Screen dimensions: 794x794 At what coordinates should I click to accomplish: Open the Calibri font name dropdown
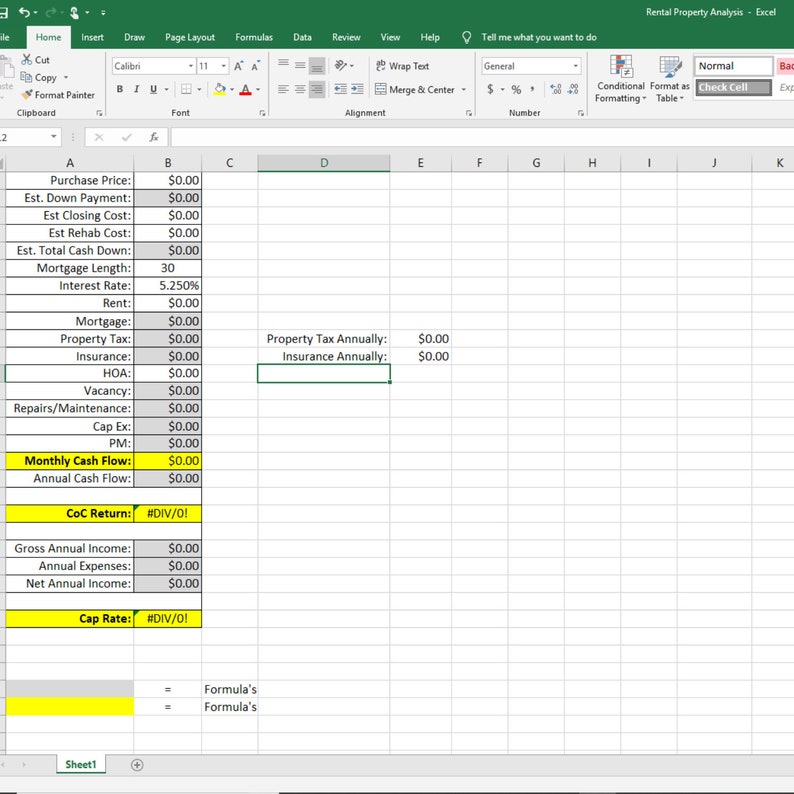tap(191, 66)
